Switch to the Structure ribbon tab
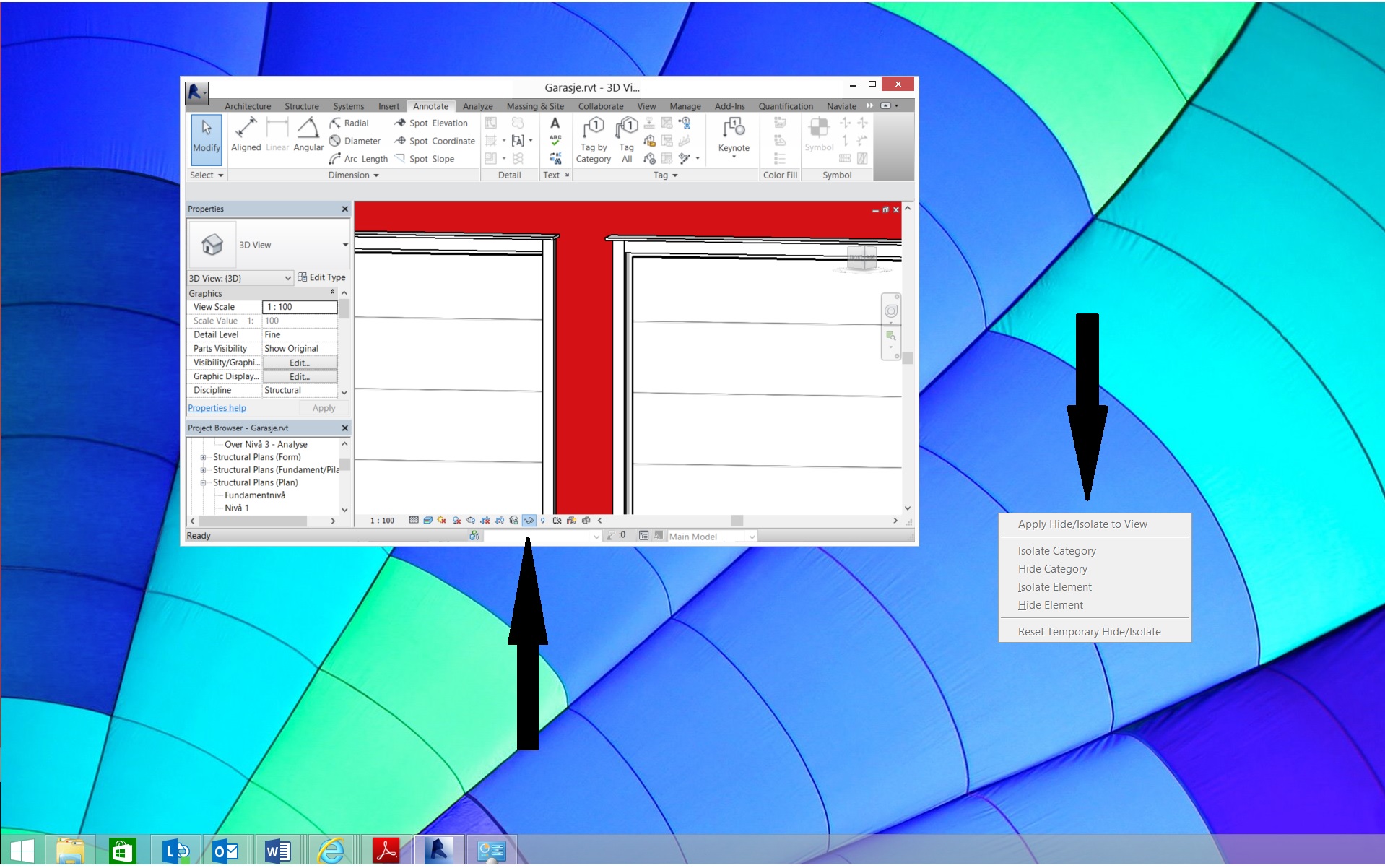The width and height of the screenshot is (1385, 868). coord(302,106)
